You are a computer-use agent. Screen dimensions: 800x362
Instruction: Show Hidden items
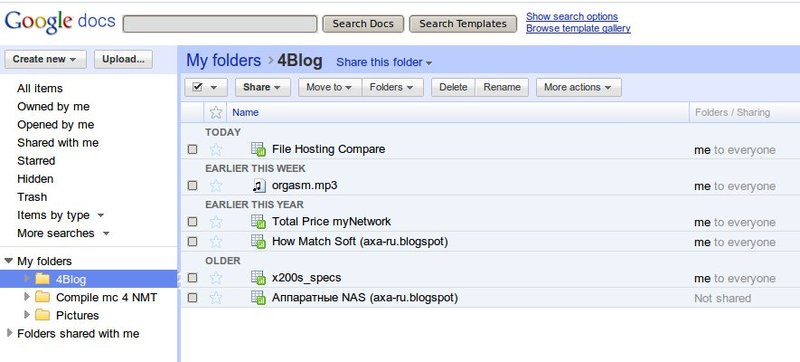click(35, 179)
